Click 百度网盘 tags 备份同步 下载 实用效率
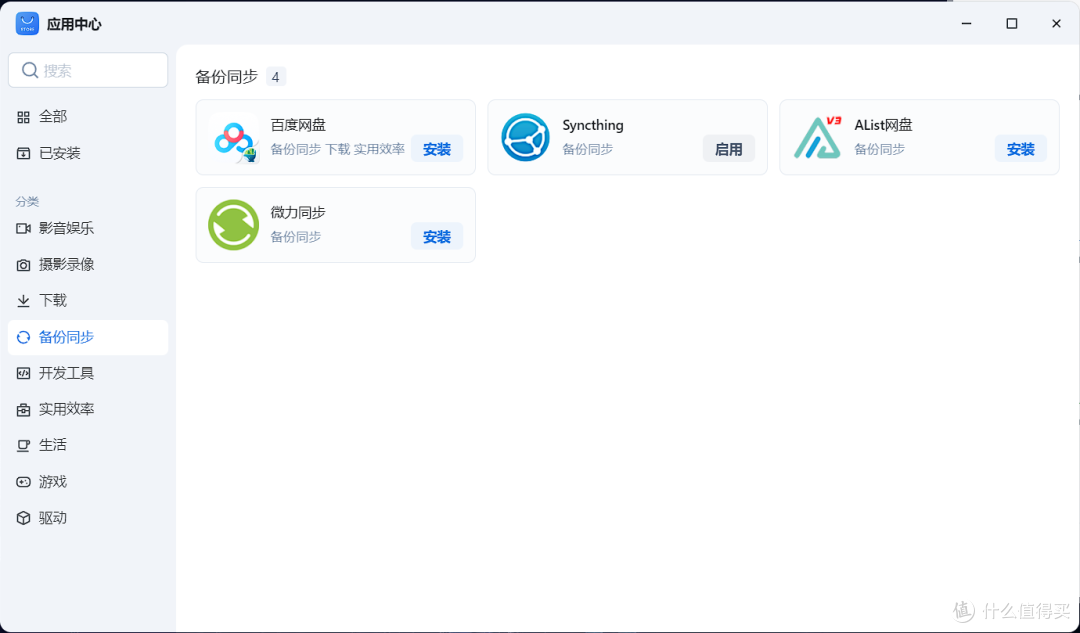This screenshot has width=1080, height=633. coord(338,149)
